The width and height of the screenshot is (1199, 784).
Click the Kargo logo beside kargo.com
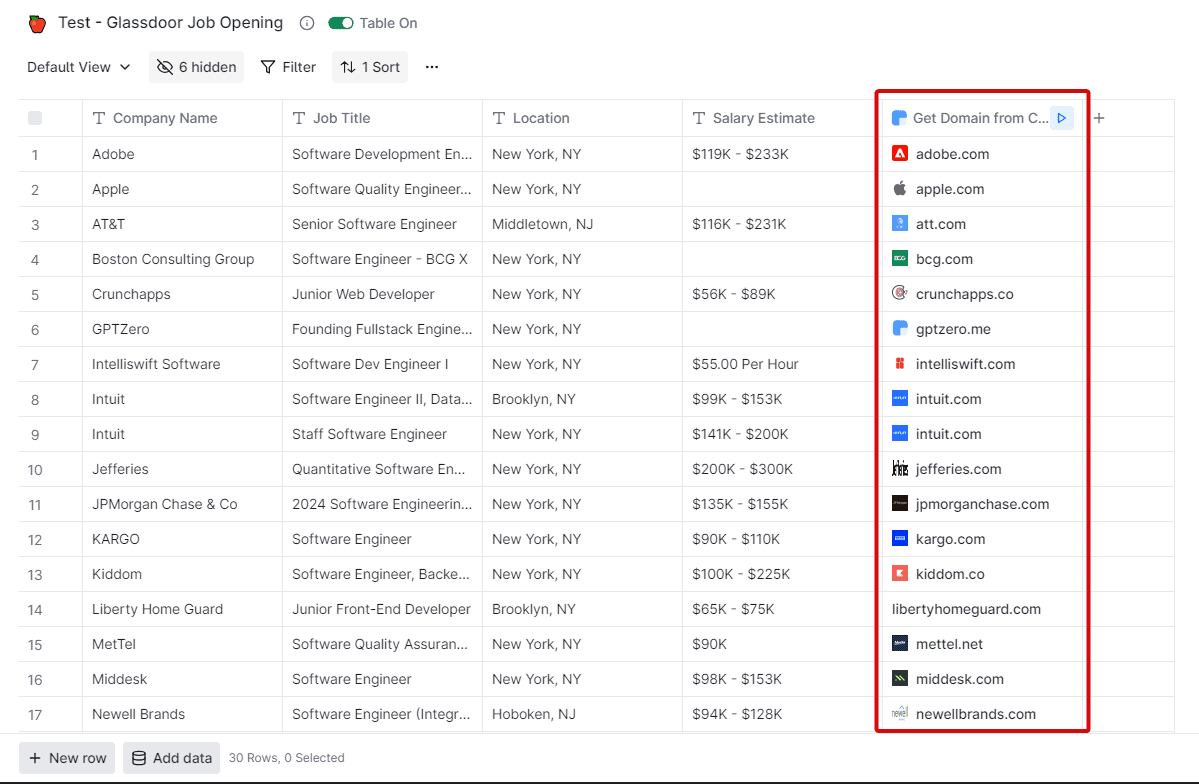(900, 539)
